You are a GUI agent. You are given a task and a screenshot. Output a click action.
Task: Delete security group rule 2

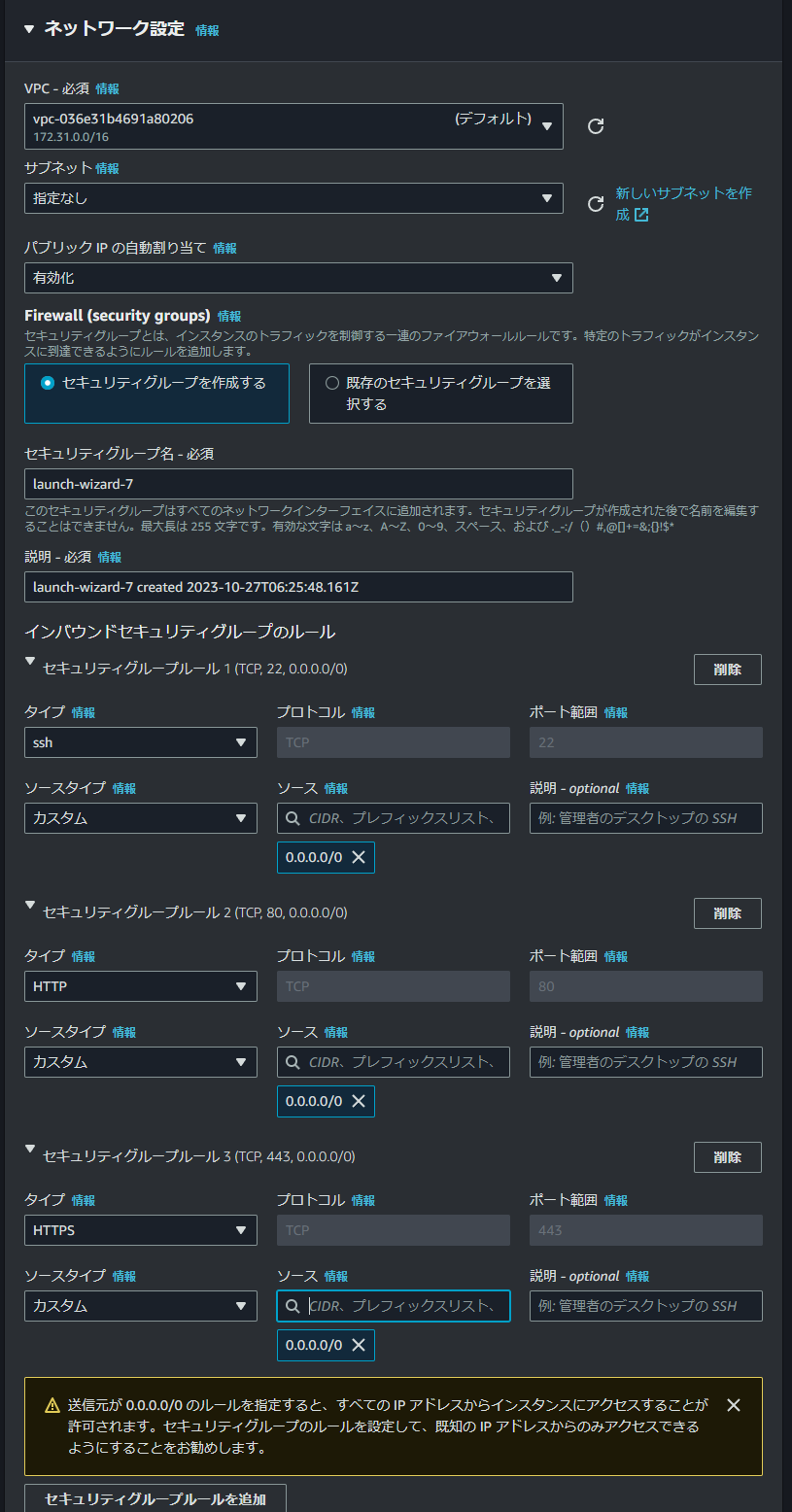pyautogui.click(x=727, y=912)
